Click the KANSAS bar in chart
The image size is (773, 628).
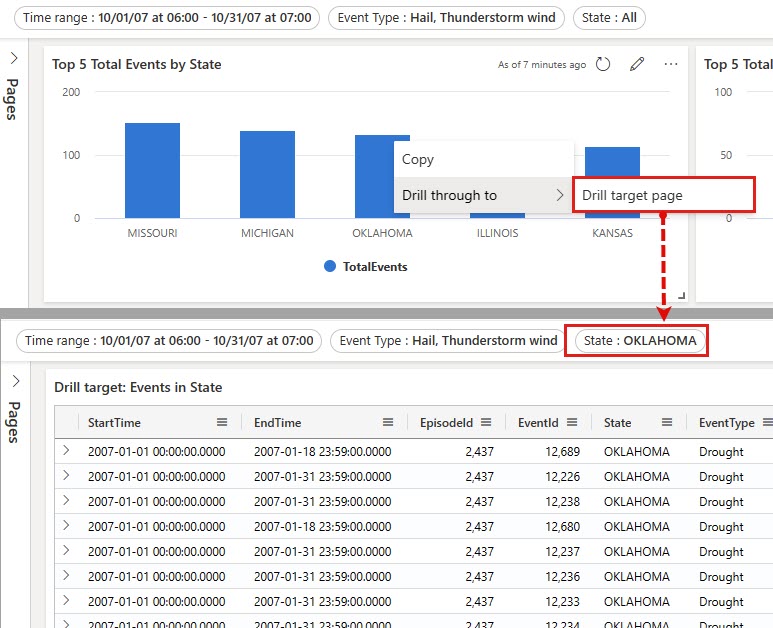coord(612,162)
